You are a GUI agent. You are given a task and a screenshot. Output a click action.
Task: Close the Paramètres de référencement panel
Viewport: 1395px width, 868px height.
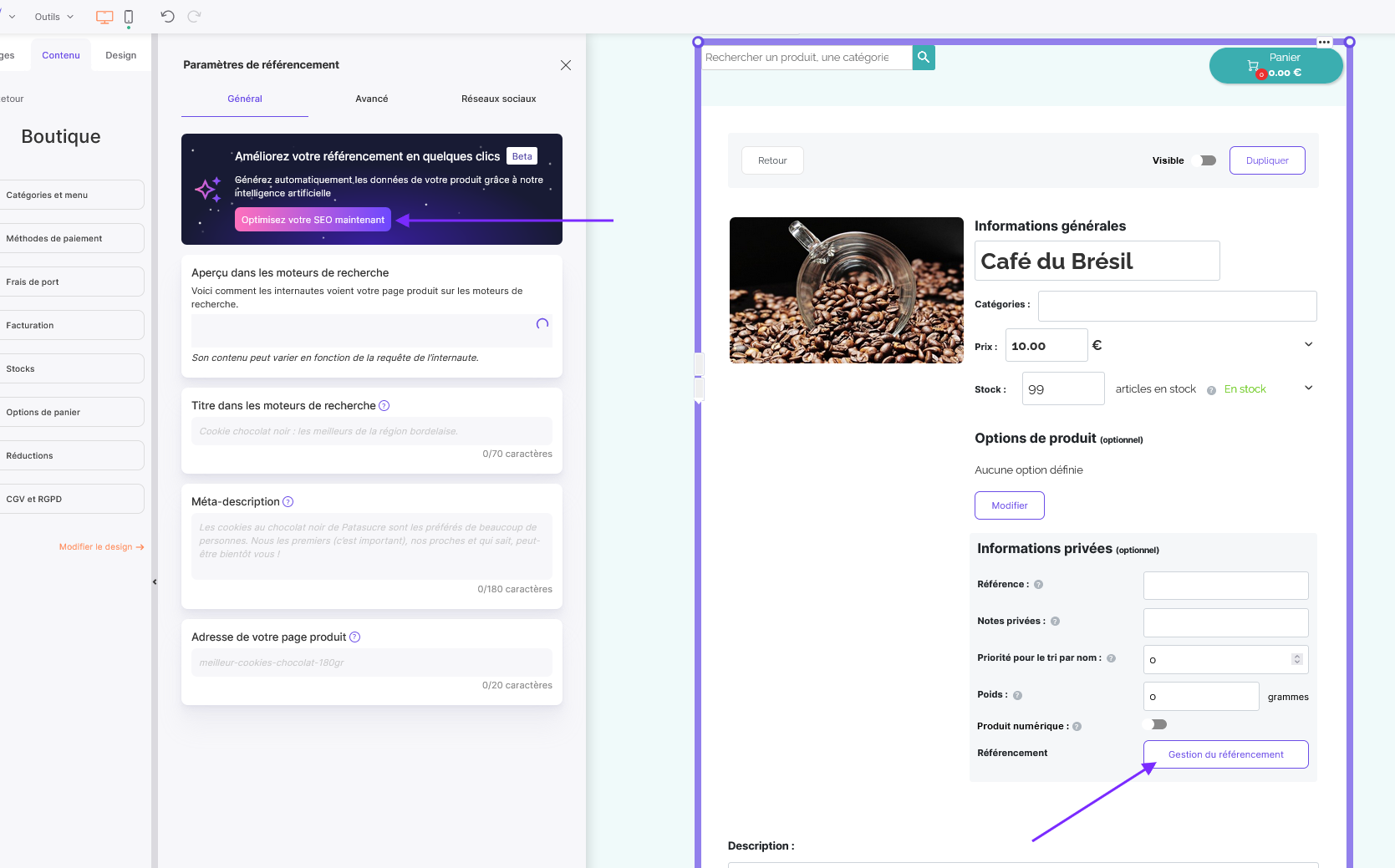tap(566, 65)
